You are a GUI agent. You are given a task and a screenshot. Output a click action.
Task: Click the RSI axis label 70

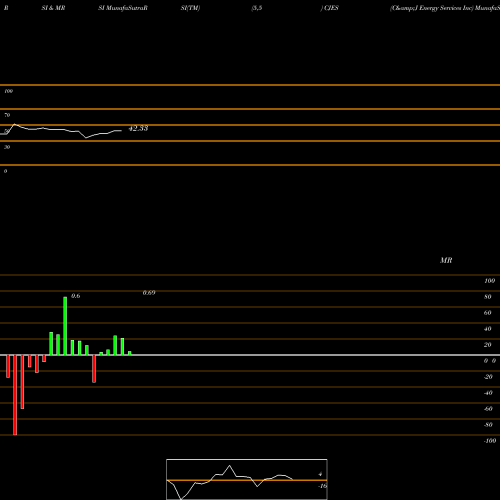click(7, 115)
